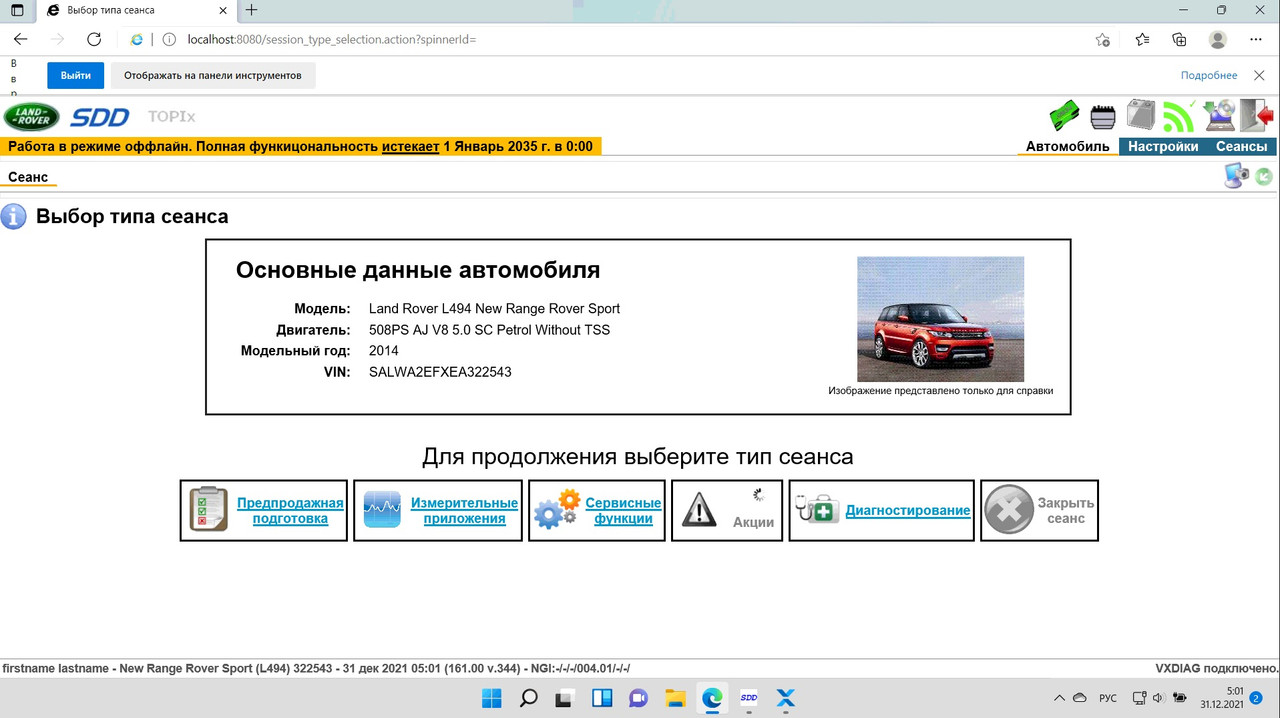Open the browser collections icon
The height and width of the screenshot is (718, 1280).
coord(1180,39)
